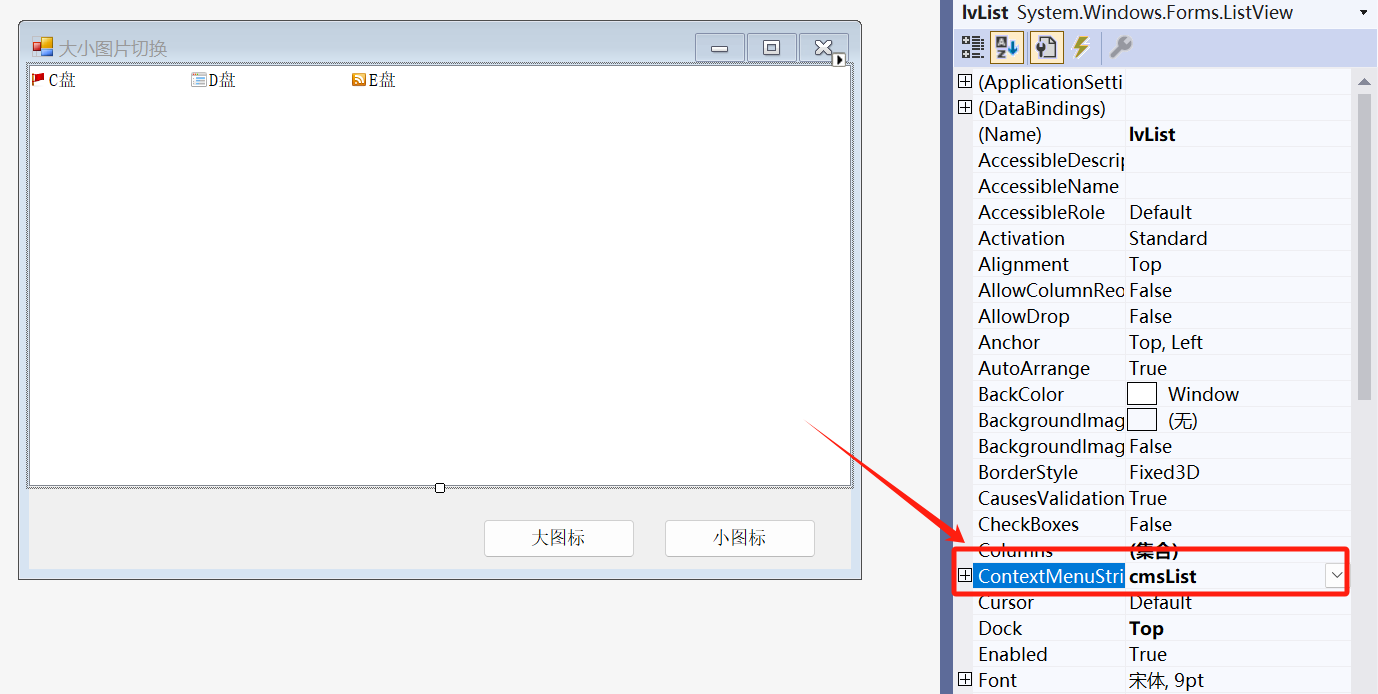The image size is (1378, 694).
Task: Switch properties to Categorized view
Action: pyautogui.click(x=972, y=47)
